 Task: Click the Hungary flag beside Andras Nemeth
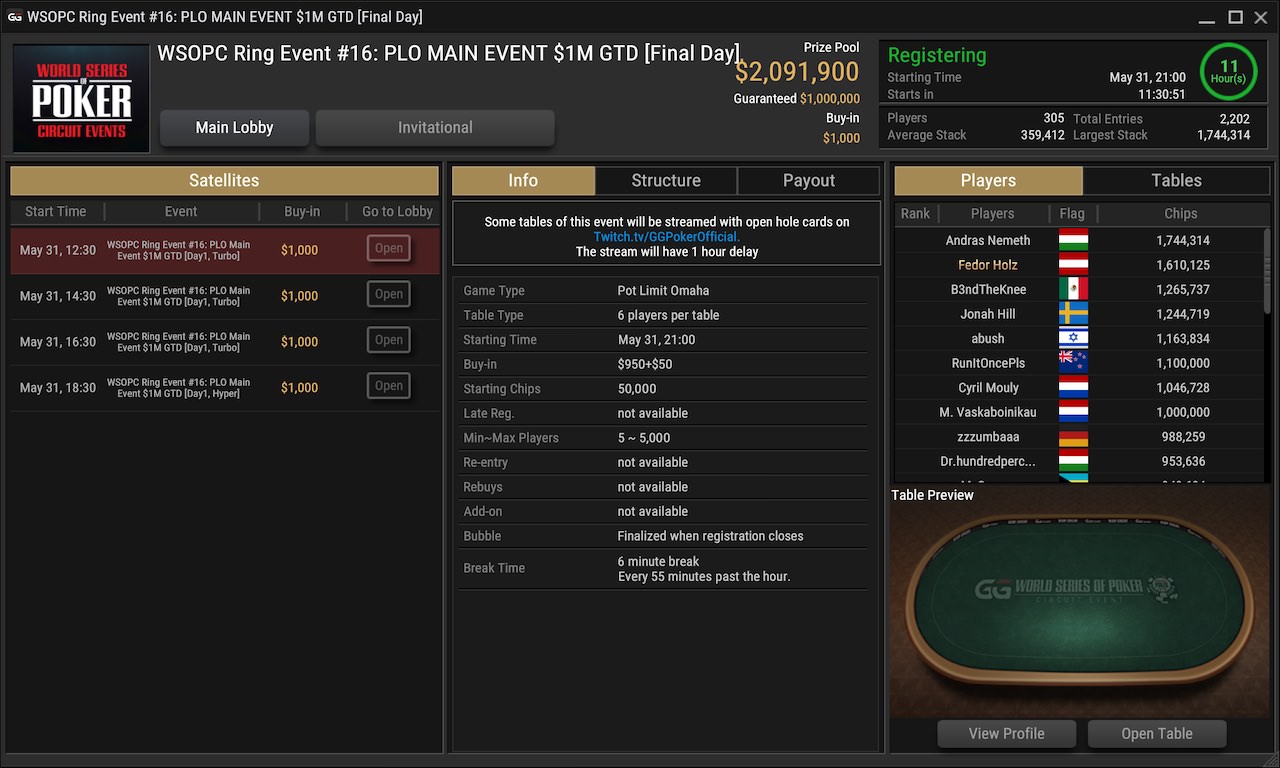point(1073,240)
